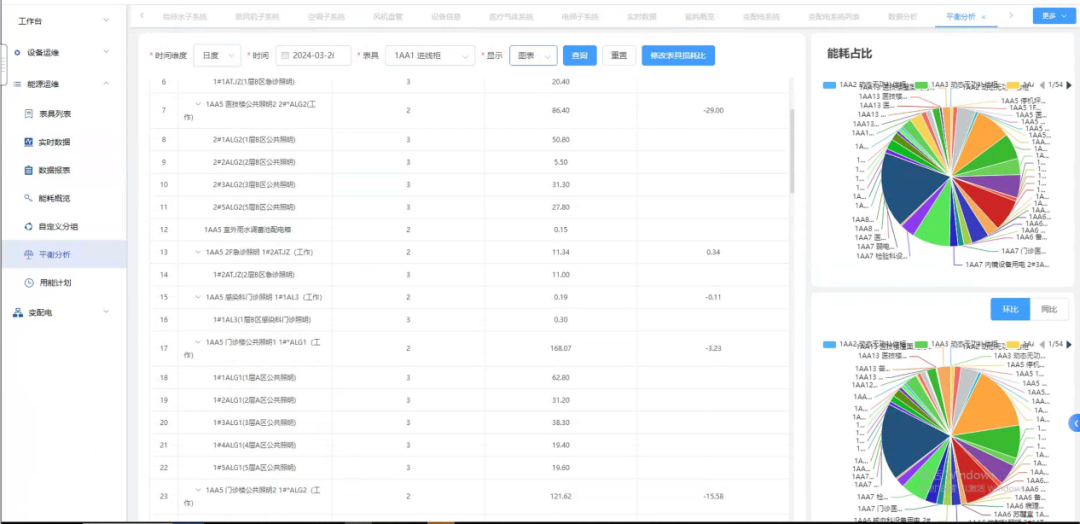Click 自定义分组 icon in sidebar
The height and width of the screenshot is (524, 1080).
(28, 226)
